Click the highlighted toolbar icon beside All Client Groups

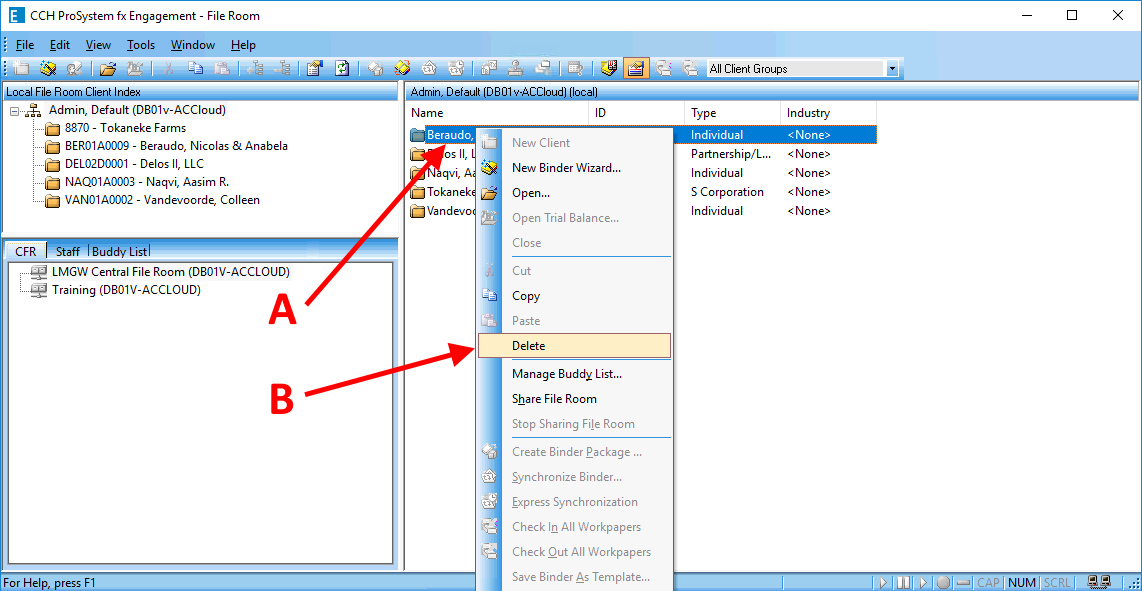coord(636,69)
